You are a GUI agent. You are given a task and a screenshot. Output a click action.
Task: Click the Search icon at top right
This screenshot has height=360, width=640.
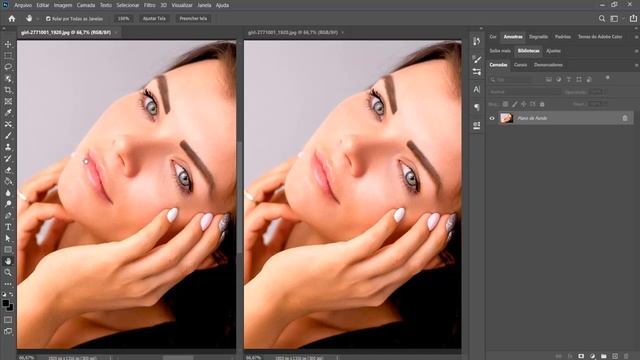point(602,19)
